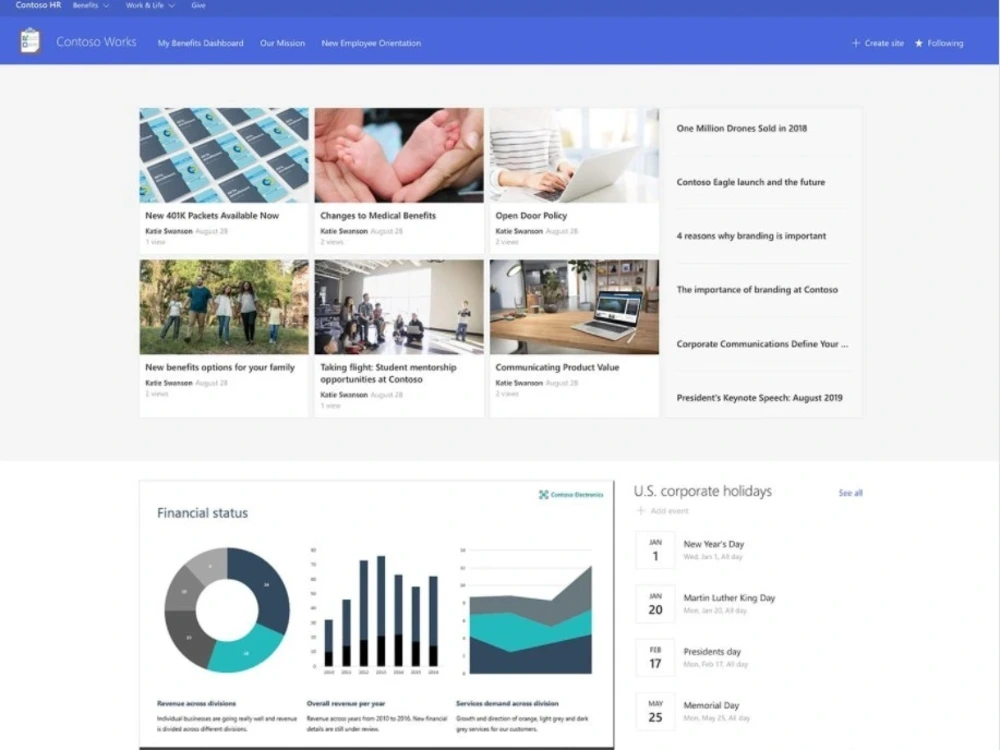Open President's Keynote Speech: August 2019

click(x=760, y=397)
